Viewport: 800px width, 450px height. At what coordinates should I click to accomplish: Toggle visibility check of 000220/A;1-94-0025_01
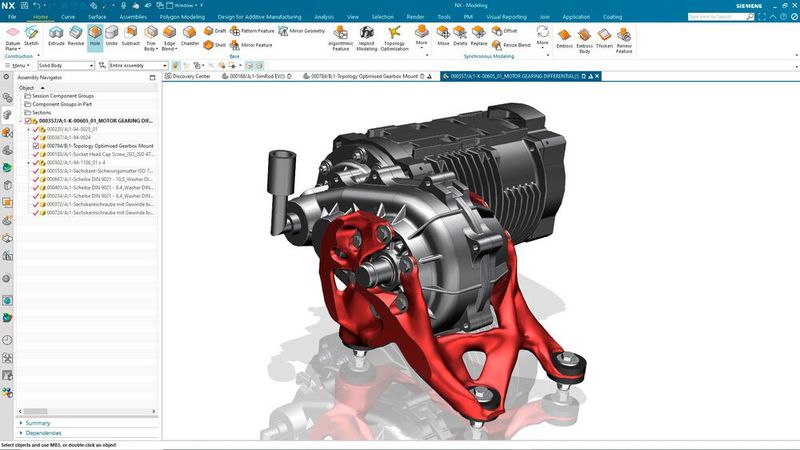(x=36, y=130)
